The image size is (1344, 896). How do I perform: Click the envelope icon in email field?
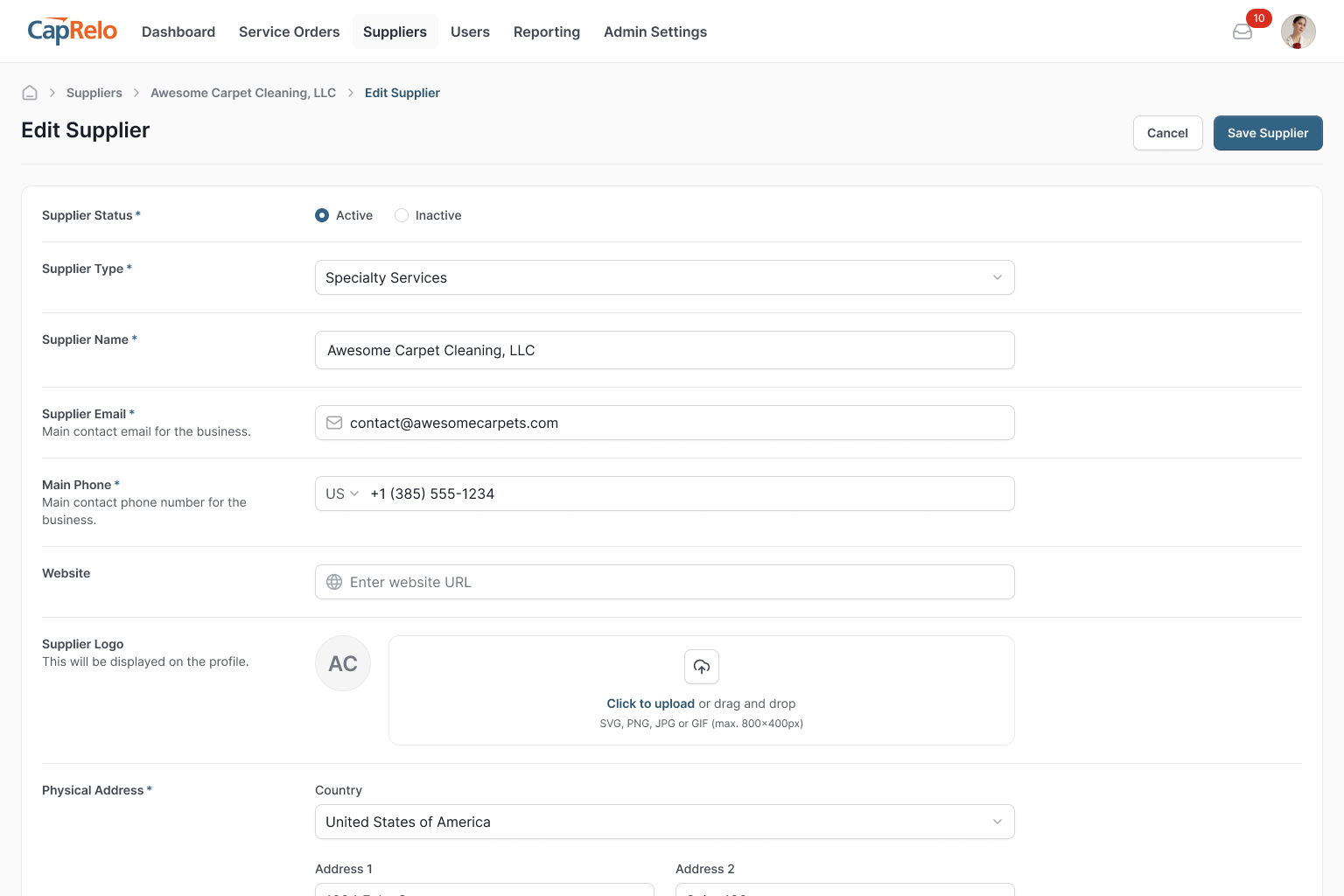[x=334, y=423]
